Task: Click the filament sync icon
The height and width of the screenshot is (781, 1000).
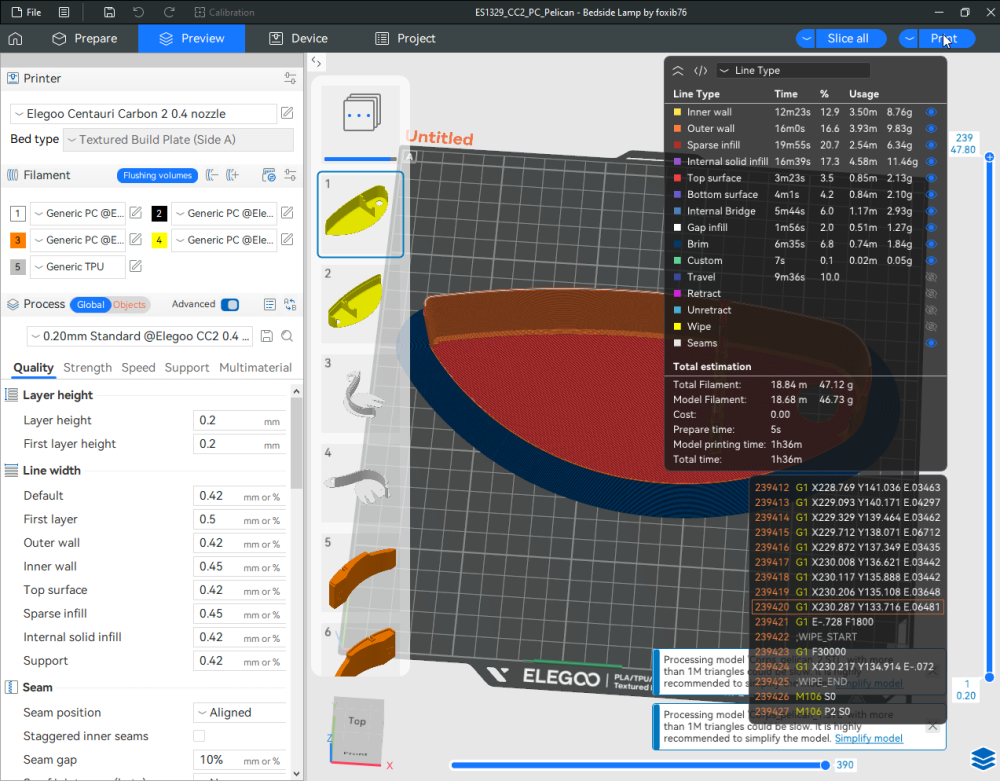Action: 269,175
